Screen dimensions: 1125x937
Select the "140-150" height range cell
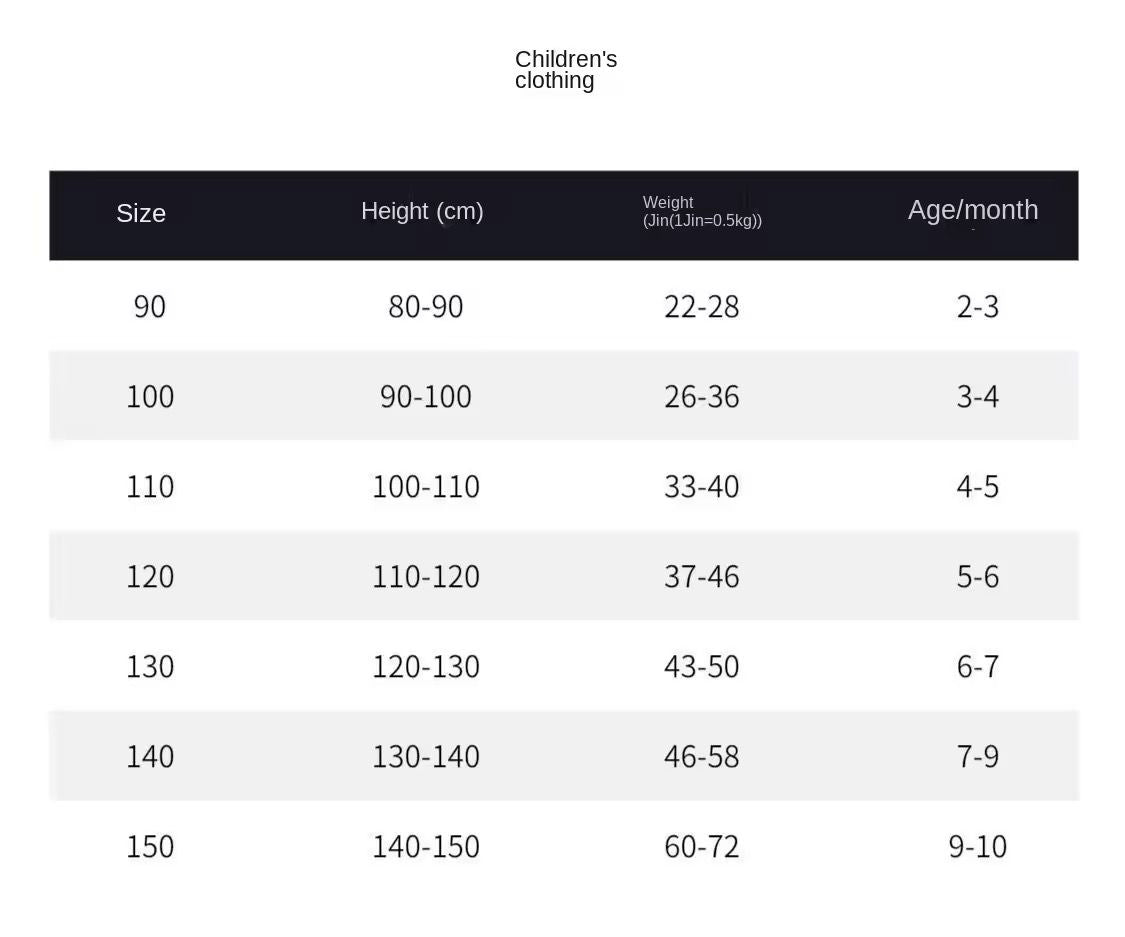[x=426, y=846]
